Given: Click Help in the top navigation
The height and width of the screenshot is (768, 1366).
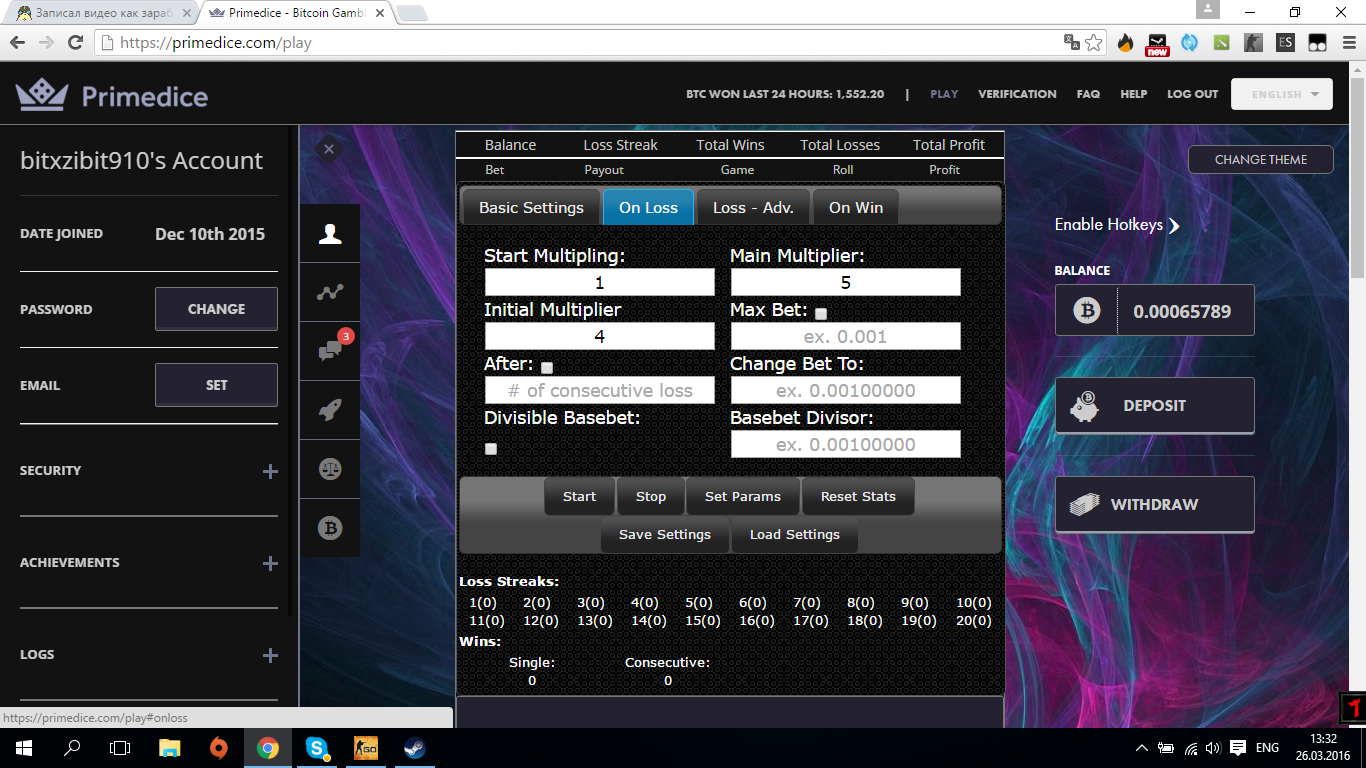Looking at the screenshot, I should 1134,94.
